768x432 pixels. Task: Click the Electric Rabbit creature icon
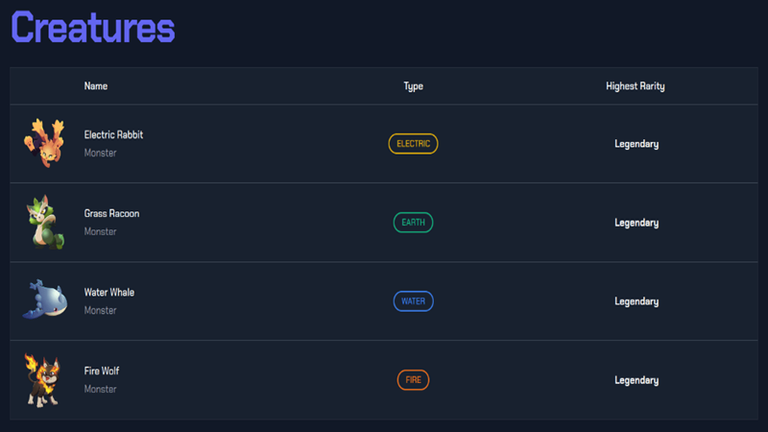tap(45, 143)
